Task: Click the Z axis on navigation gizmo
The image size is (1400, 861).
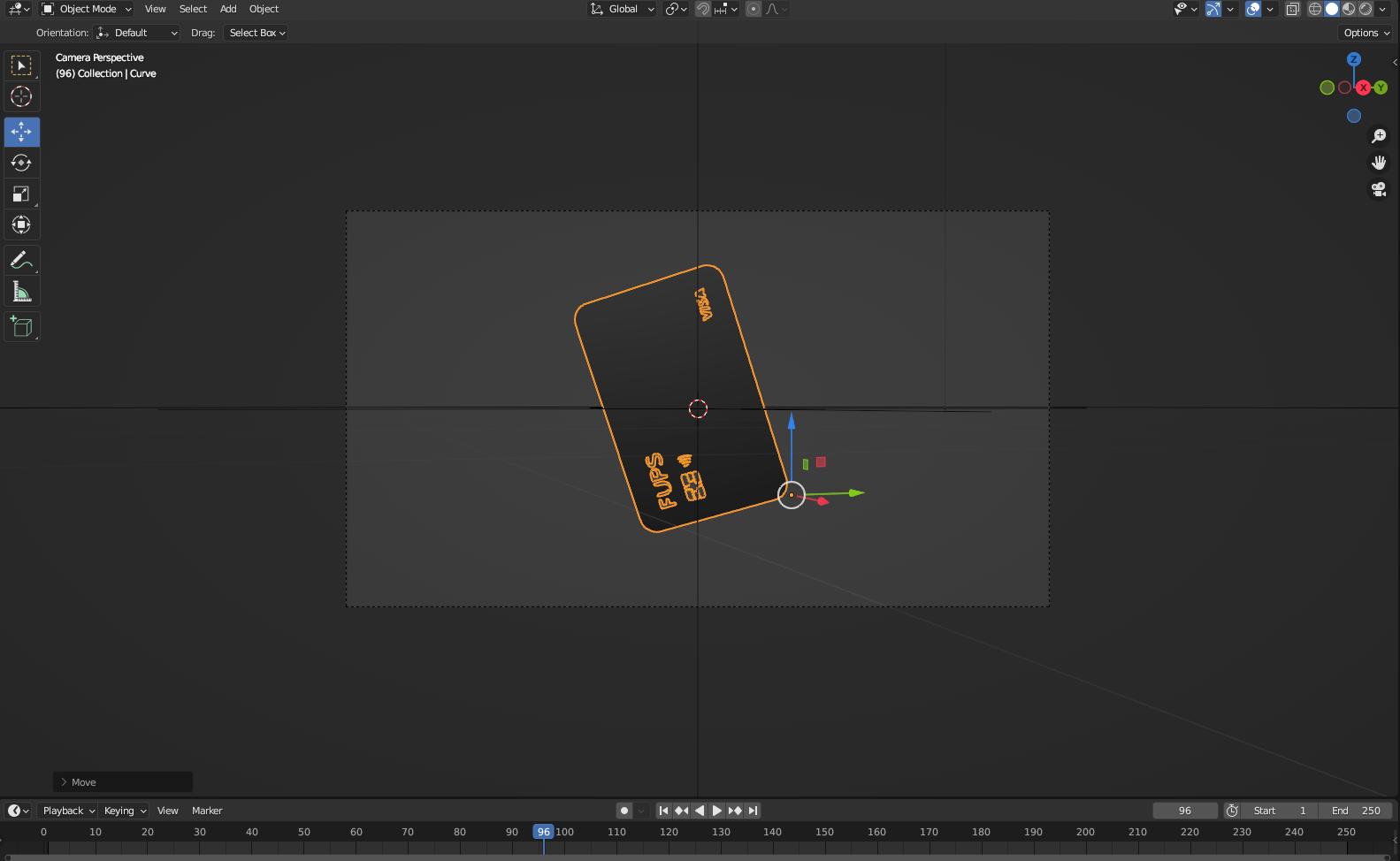Action: click(x=1353, y=59)
